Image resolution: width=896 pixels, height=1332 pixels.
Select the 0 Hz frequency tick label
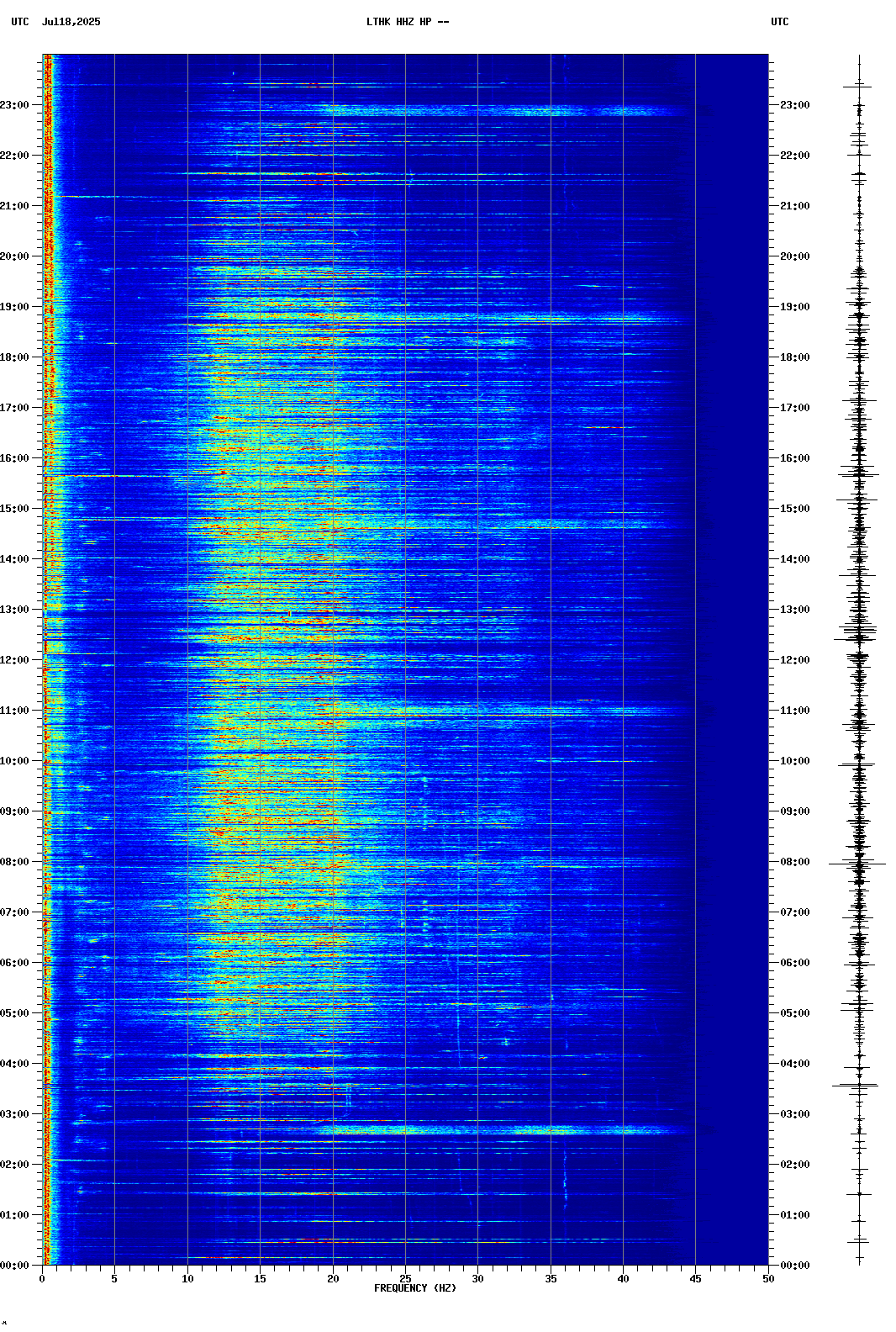(x=42, y=1279)
